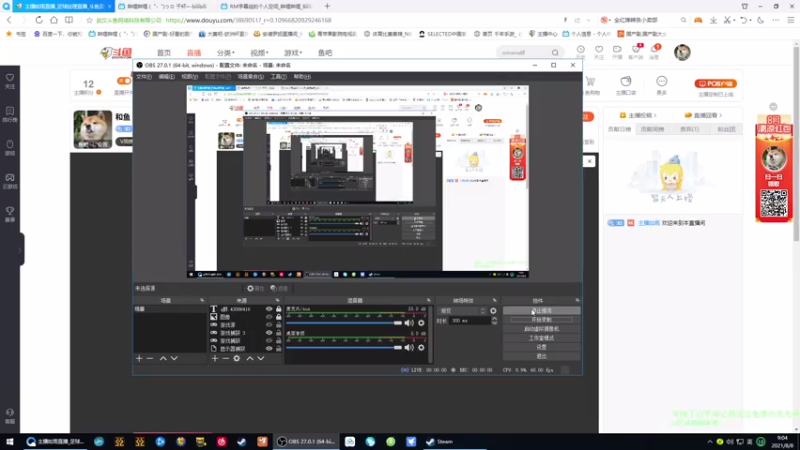Open the OBS Help menu

pyautogui.click(x=302, y=77)
